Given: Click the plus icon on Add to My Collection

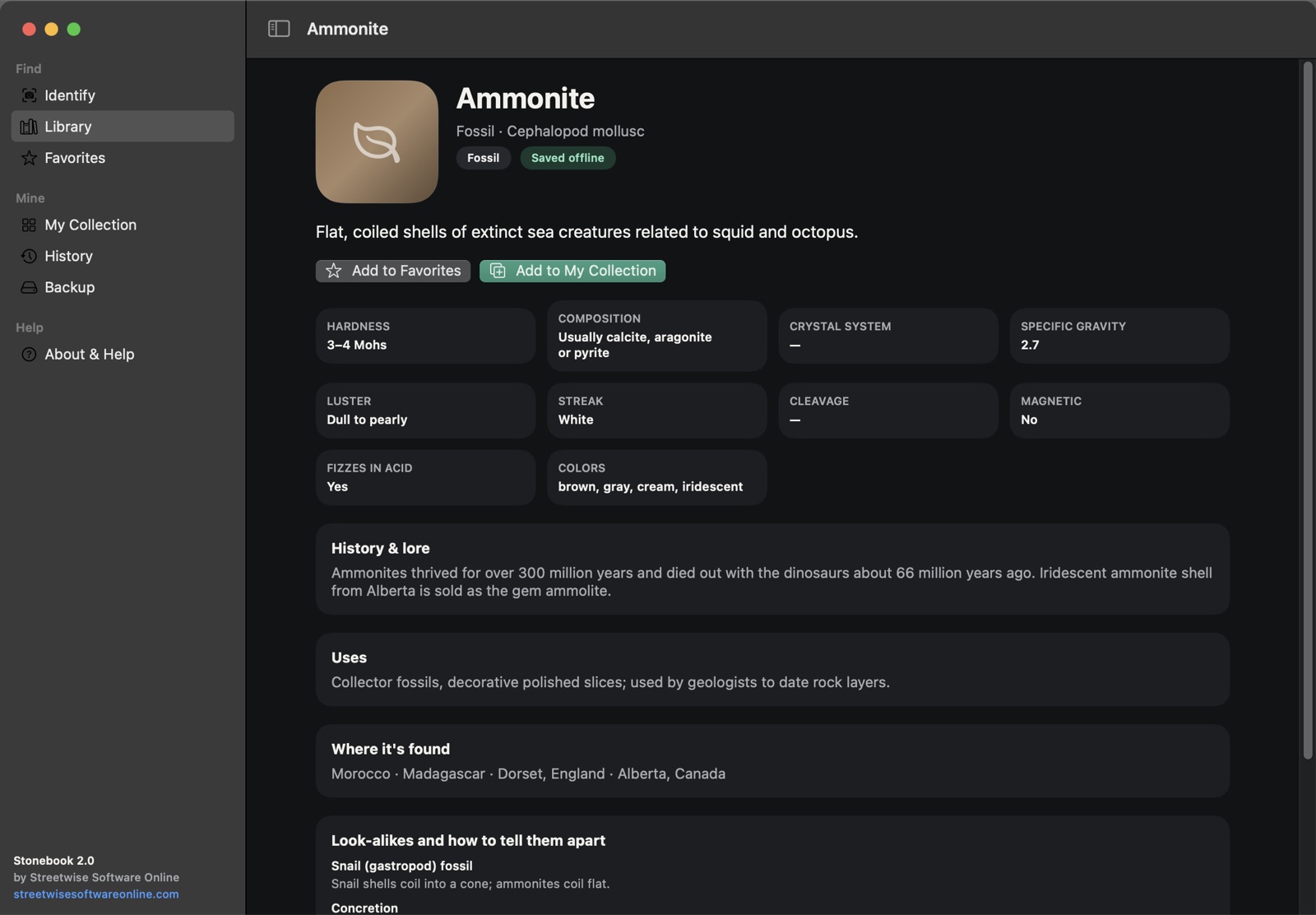Looking at the screenshot, I should (498, 271).
